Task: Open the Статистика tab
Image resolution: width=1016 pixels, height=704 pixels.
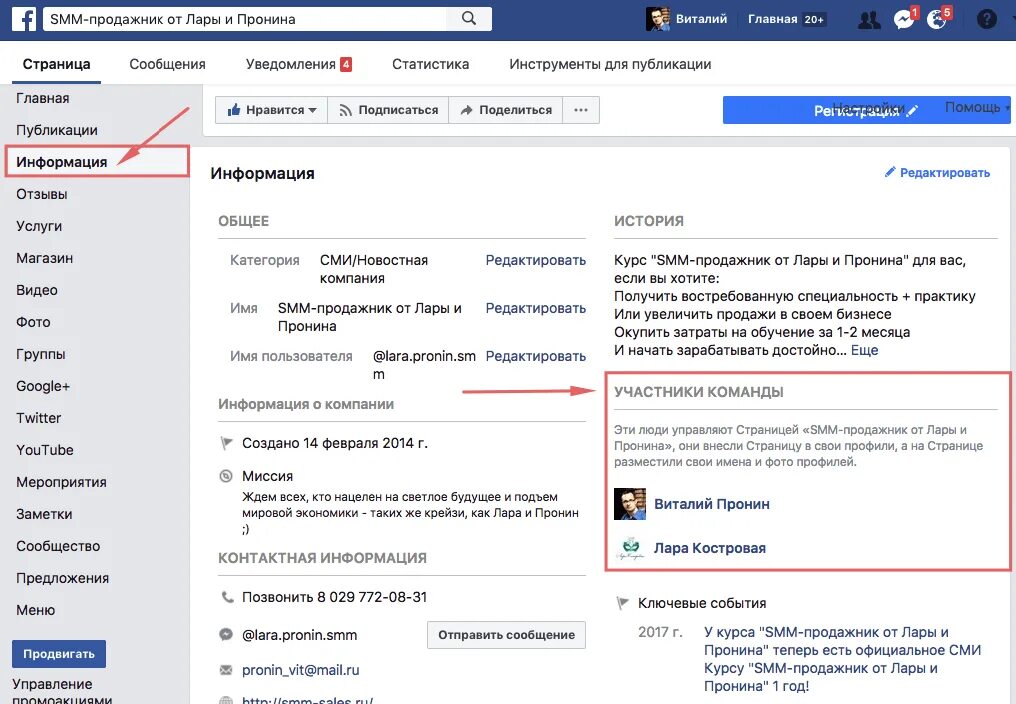Action: [x=430, y=64]
